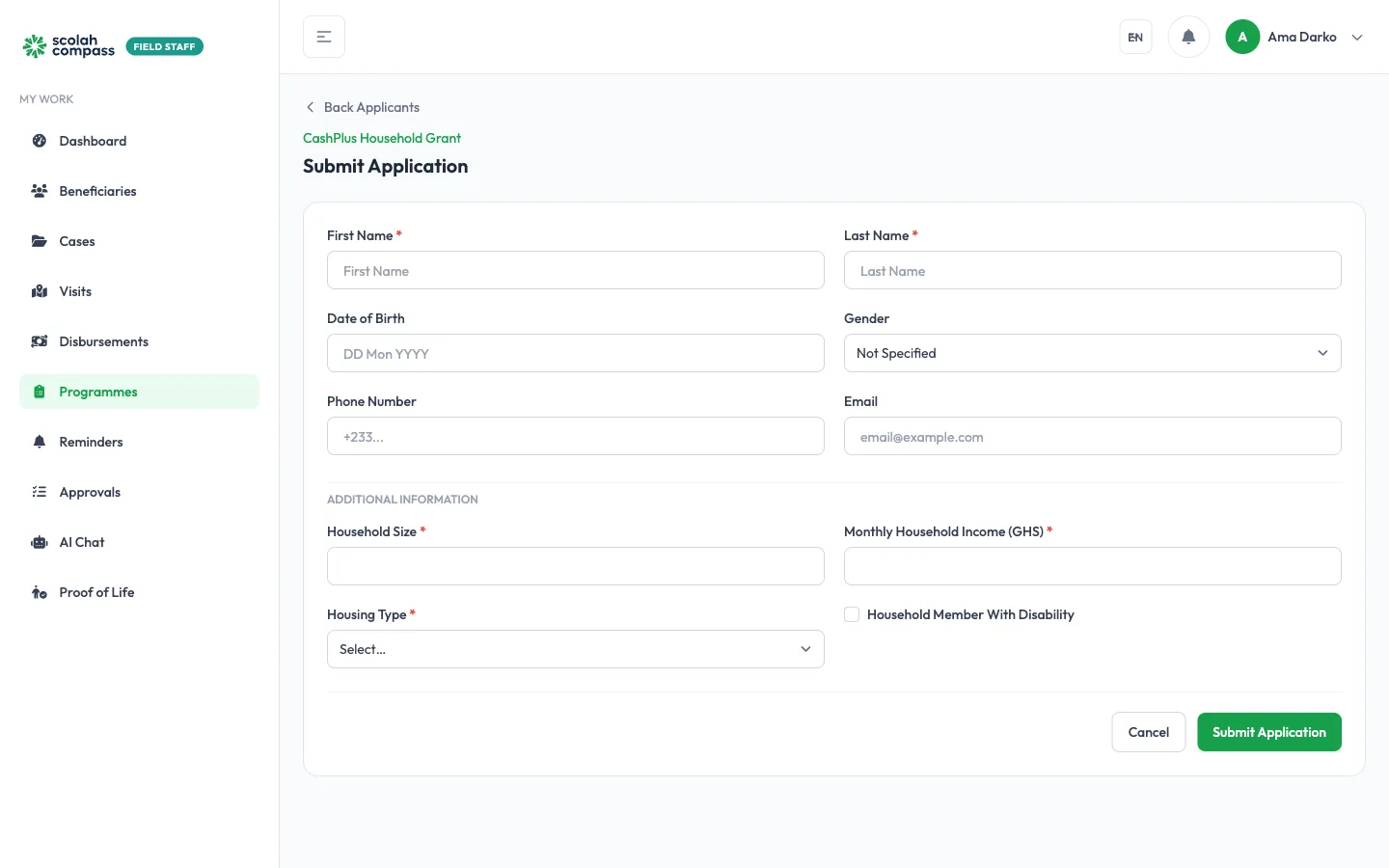Open the Gender dropdown
This screenshot has height=868, width=1389.
tap(1092, 353)
